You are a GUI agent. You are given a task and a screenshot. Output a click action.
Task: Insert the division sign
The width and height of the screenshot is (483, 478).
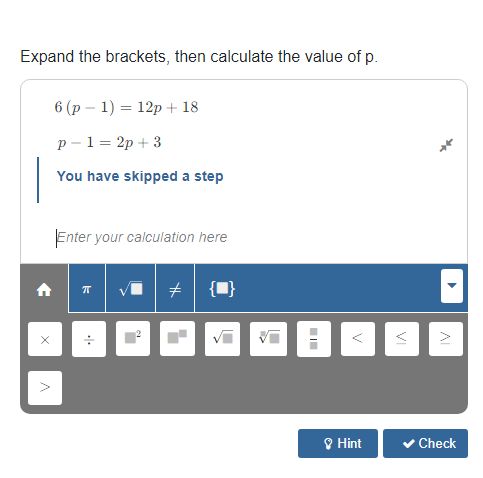[x=89, y=339]
